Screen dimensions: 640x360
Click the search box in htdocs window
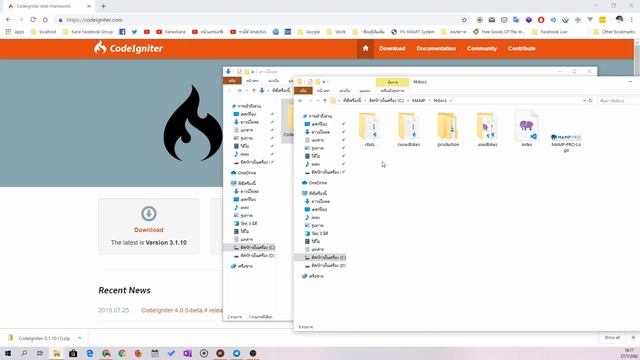click(618, 100)
